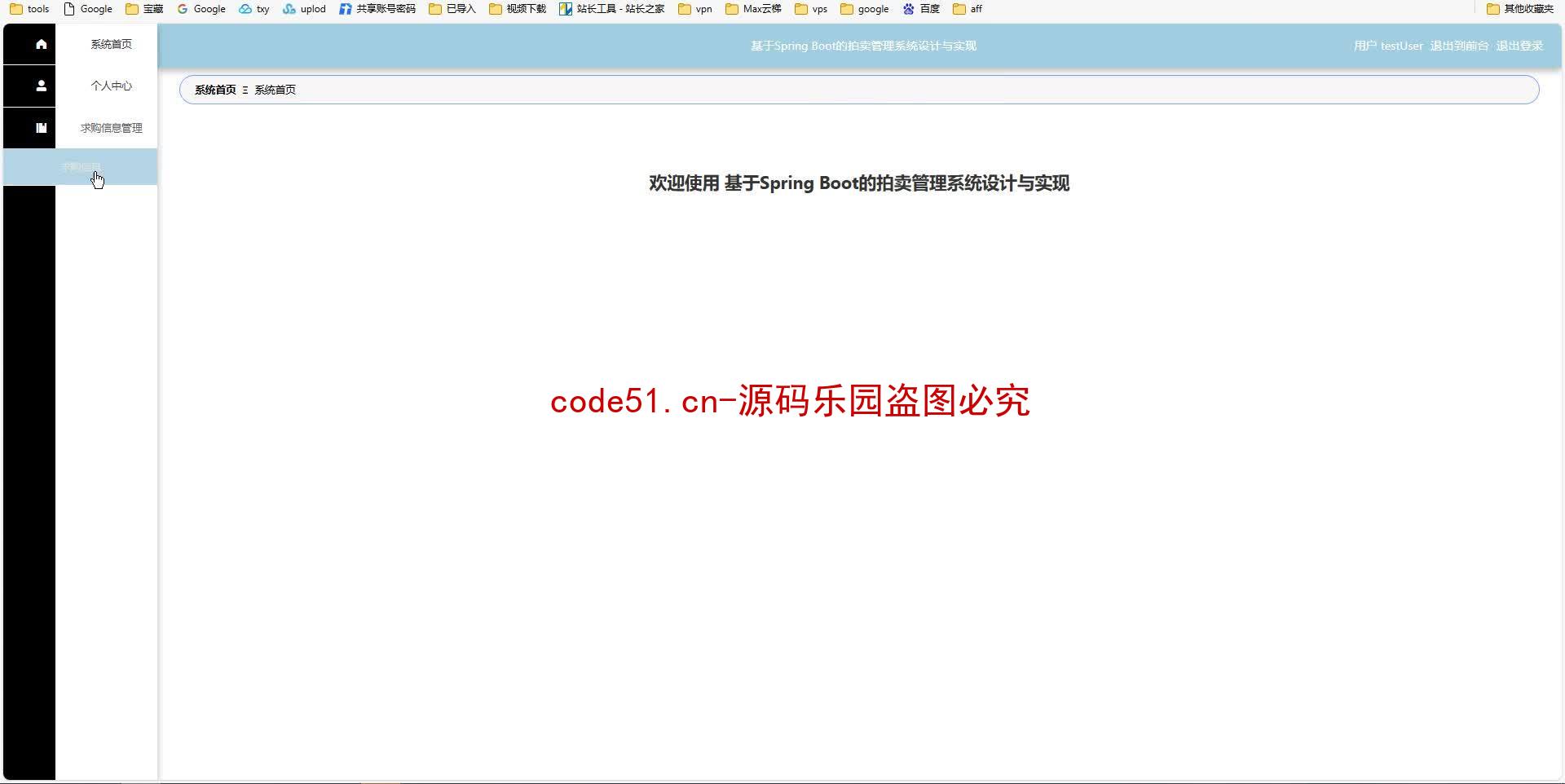The image size is (1565, 784).
Task: Open the tools bookmark folder
Action: 29,9
